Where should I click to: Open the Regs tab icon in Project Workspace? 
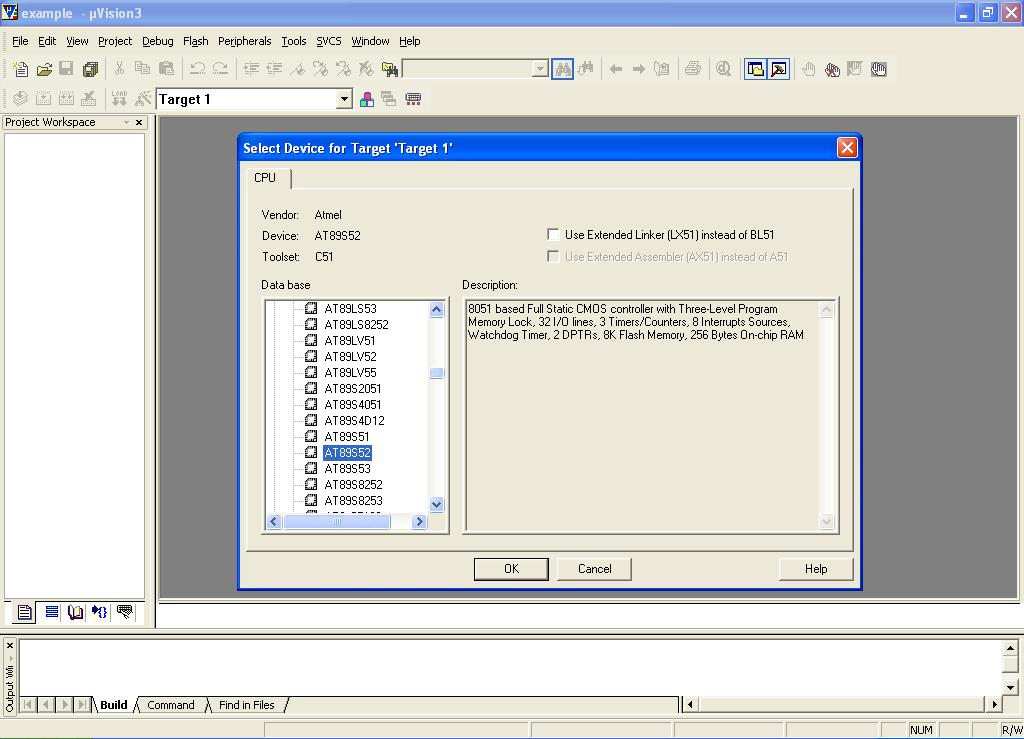pyautogui.click(x=51, y=612)
